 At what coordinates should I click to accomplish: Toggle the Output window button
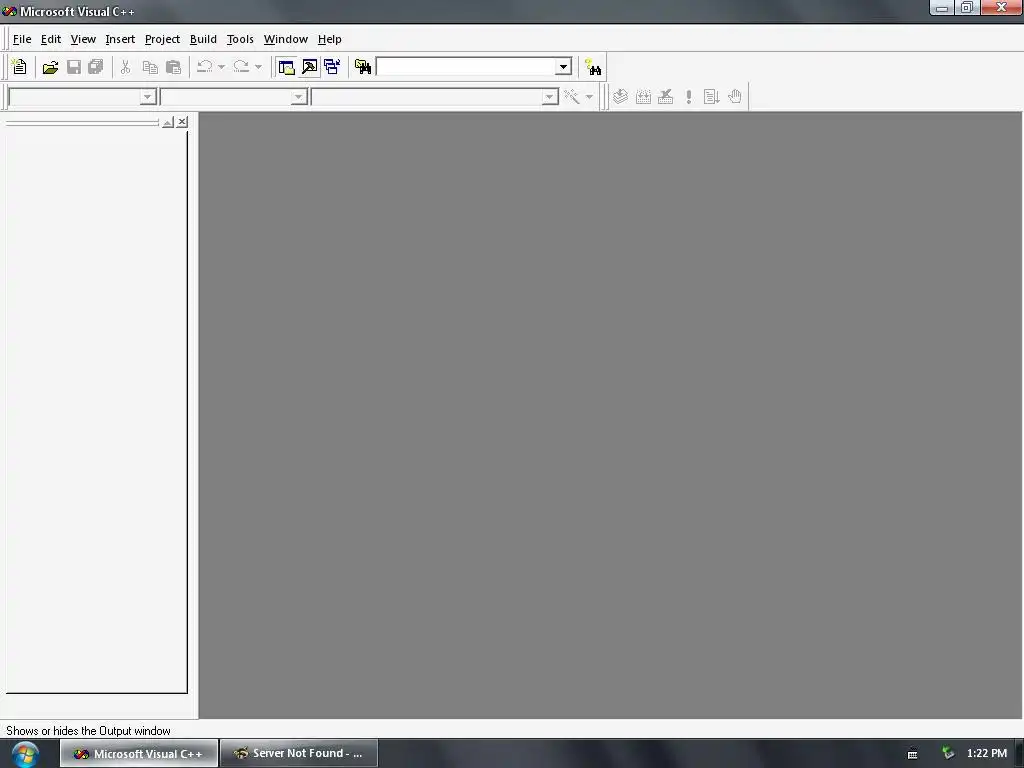pyautogui.click(x=310, y=67)
